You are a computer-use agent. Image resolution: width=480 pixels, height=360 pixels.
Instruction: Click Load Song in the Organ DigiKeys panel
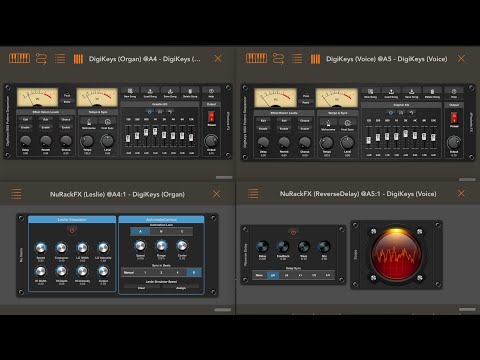click(150, 93)
